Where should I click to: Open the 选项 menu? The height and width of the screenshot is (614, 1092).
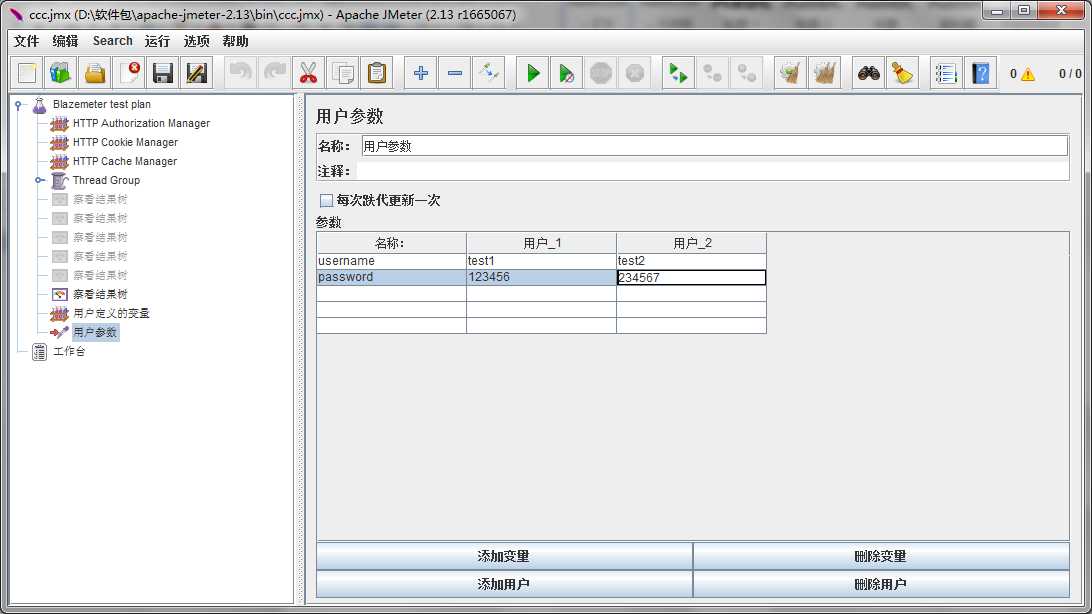point(196,41)
